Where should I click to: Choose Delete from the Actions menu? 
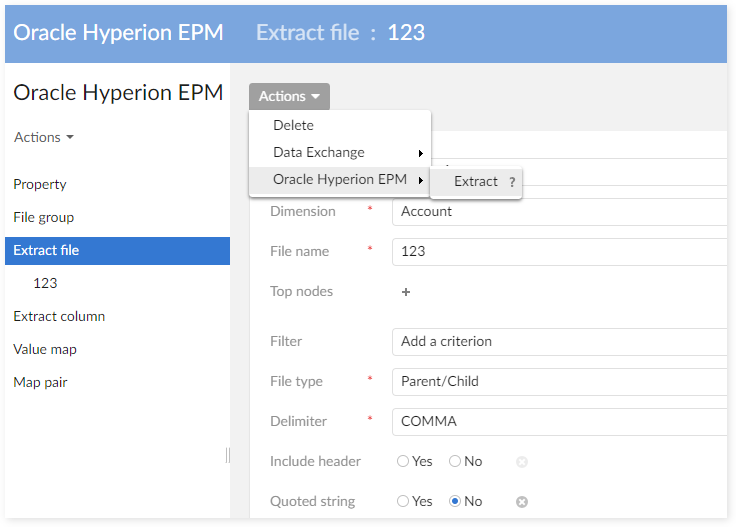pos(293,125)
